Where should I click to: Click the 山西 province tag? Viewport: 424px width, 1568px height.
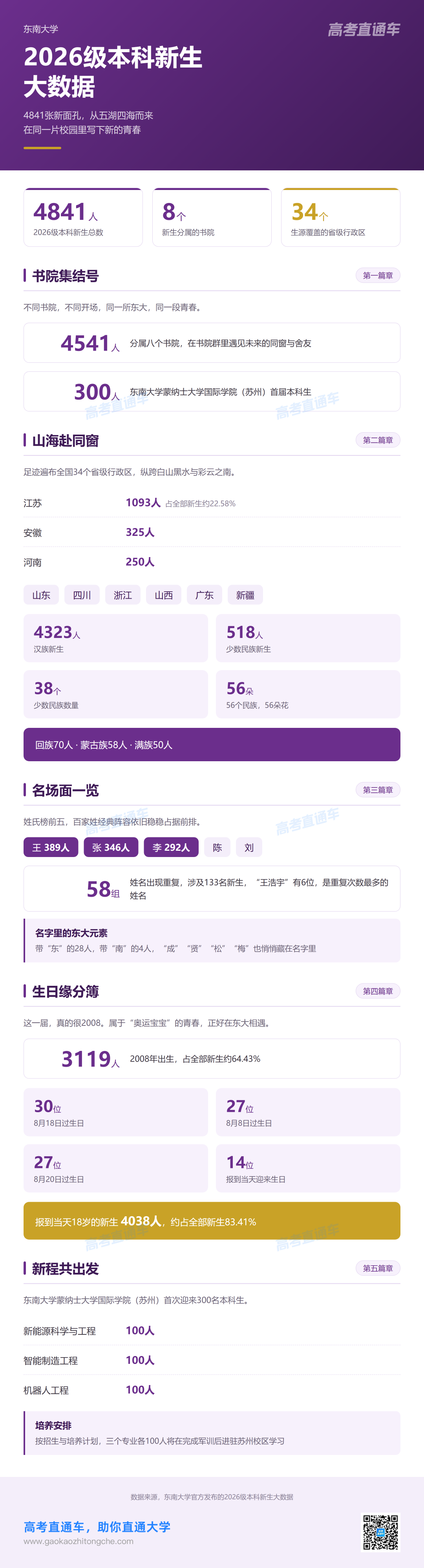pyautogui.click(x=164, y=595)
